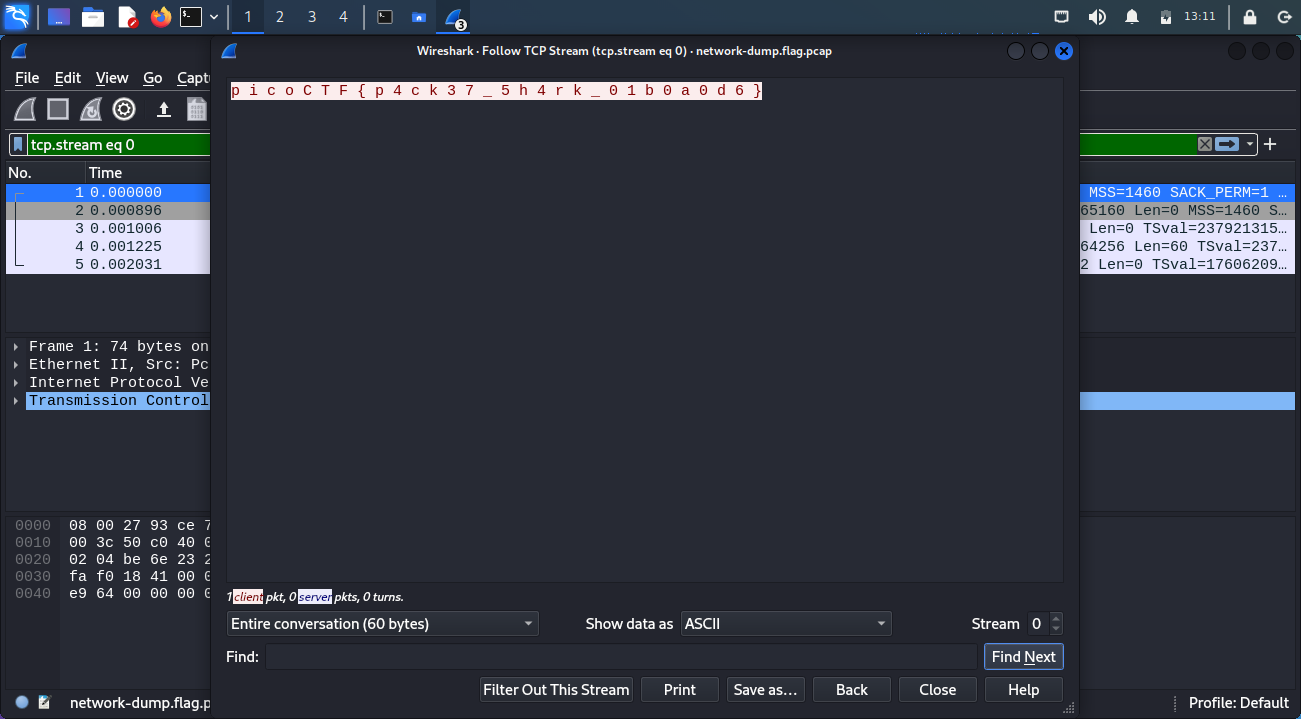
Task: Click the start capture shark fin icon
Action: [25, 109]
